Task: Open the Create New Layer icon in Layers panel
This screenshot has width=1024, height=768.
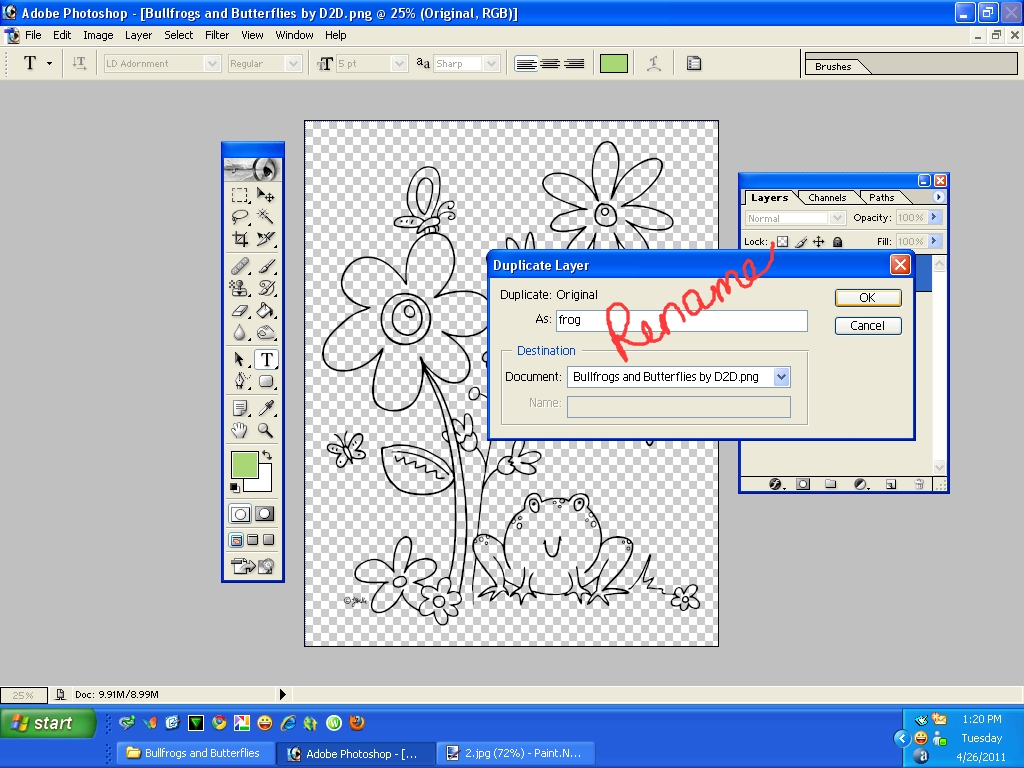Action: point(890,483)
